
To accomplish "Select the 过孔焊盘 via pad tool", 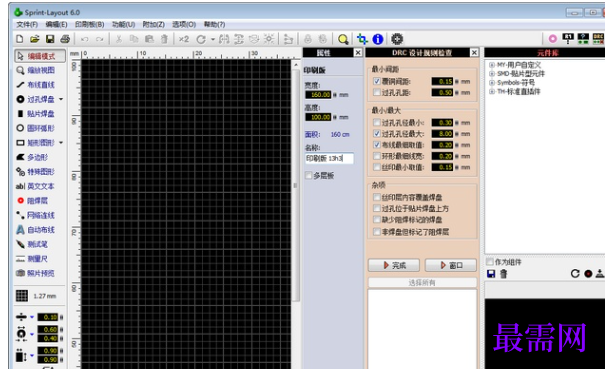I will coord(35,99).
